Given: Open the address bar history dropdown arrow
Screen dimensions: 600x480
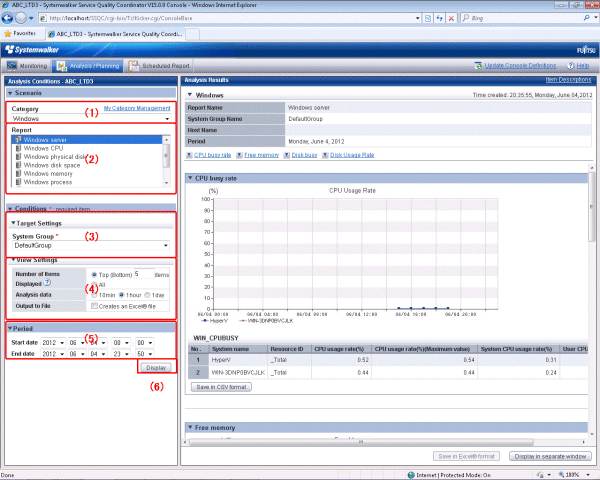Looking at the screenshot, I should pos(418,18).
